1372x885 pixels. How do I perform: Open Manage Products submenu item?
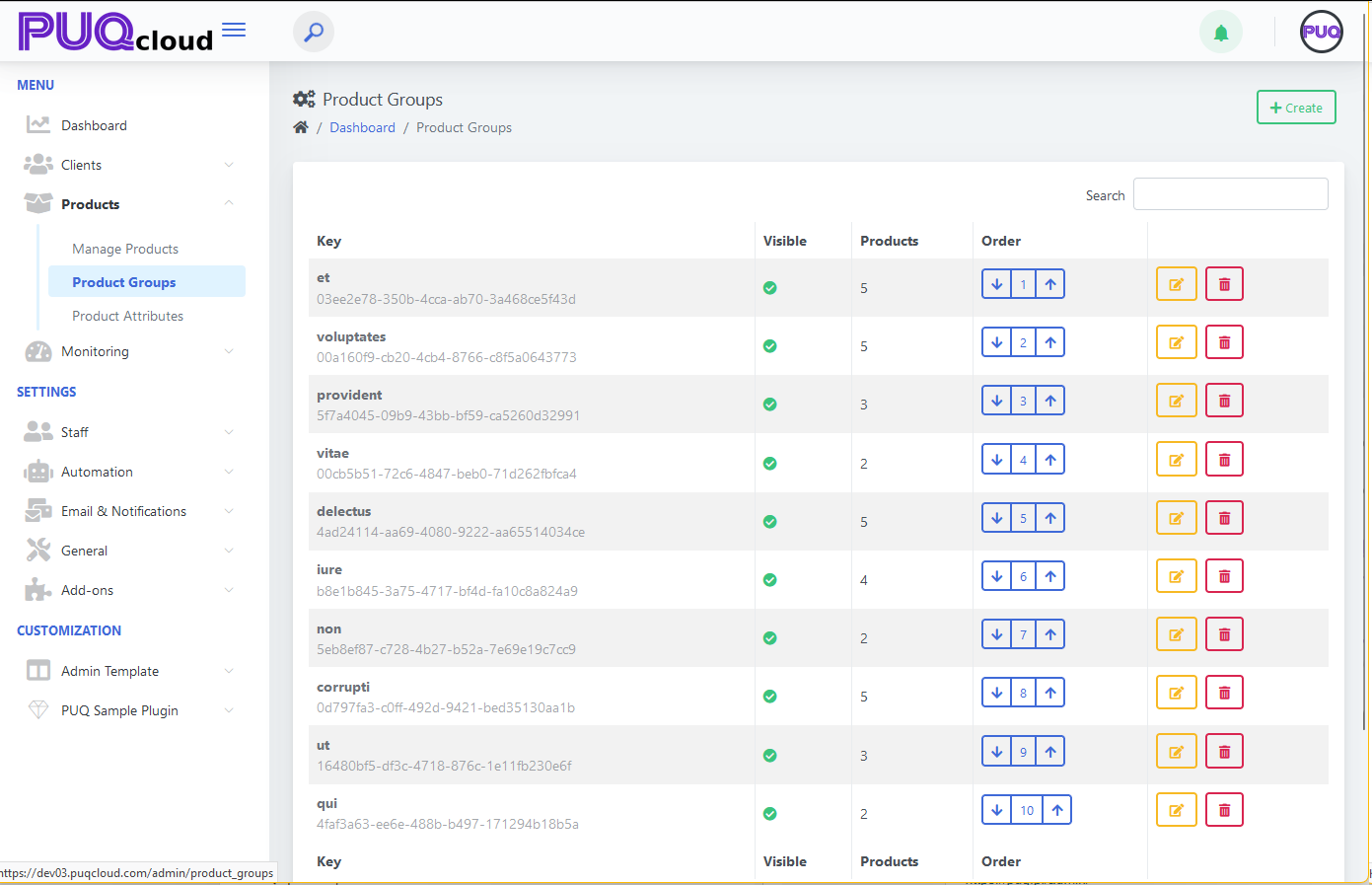click(x=147, y=249)
